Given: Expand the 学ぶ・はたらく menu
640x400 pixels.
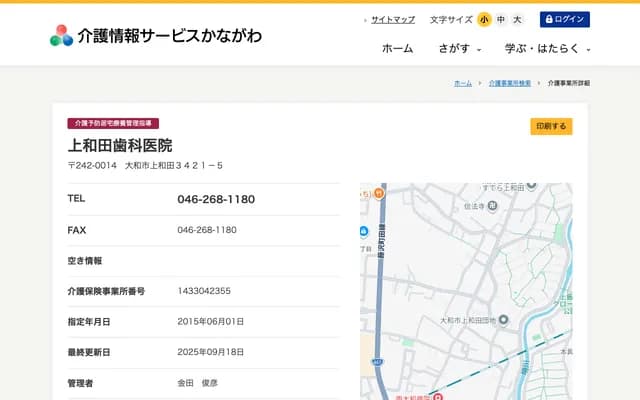Looking at the screenshot, I should click(547, 49).
